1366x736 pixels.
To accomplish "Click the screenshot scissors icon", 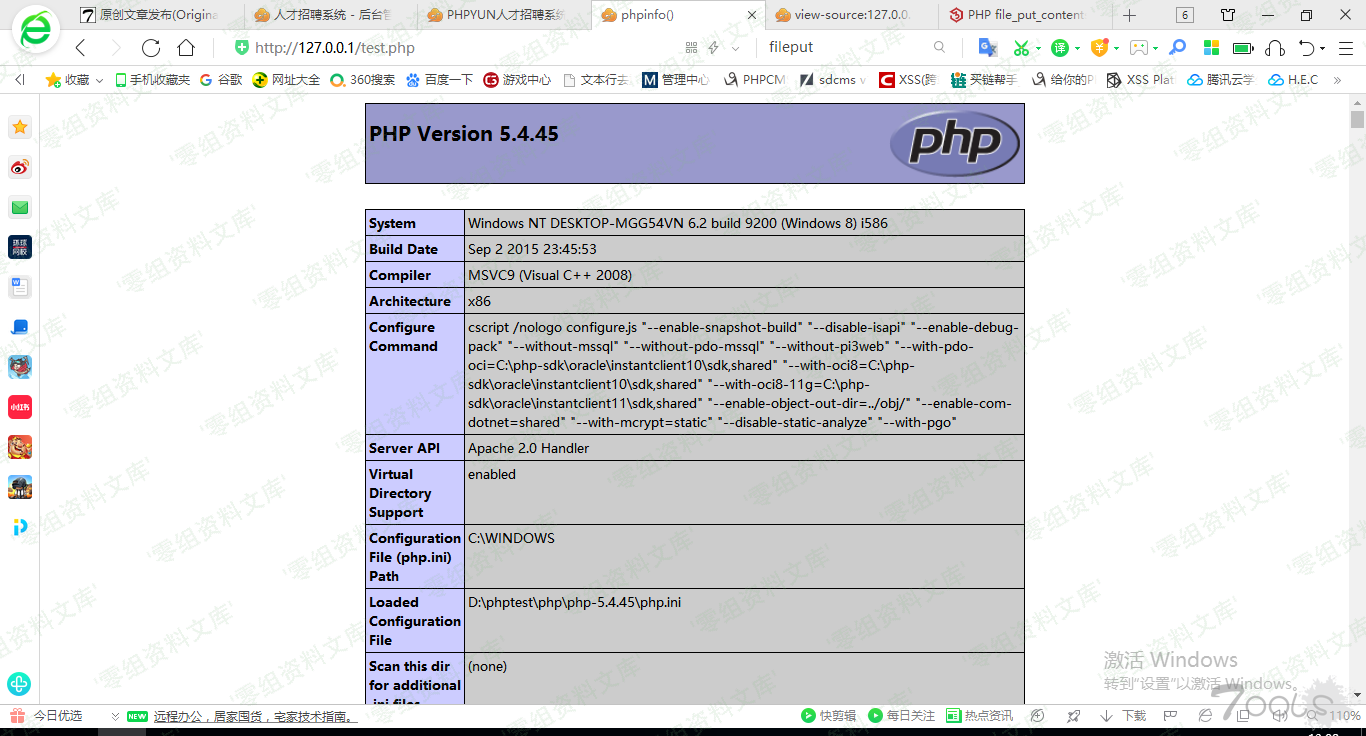I will point(1020,48).
